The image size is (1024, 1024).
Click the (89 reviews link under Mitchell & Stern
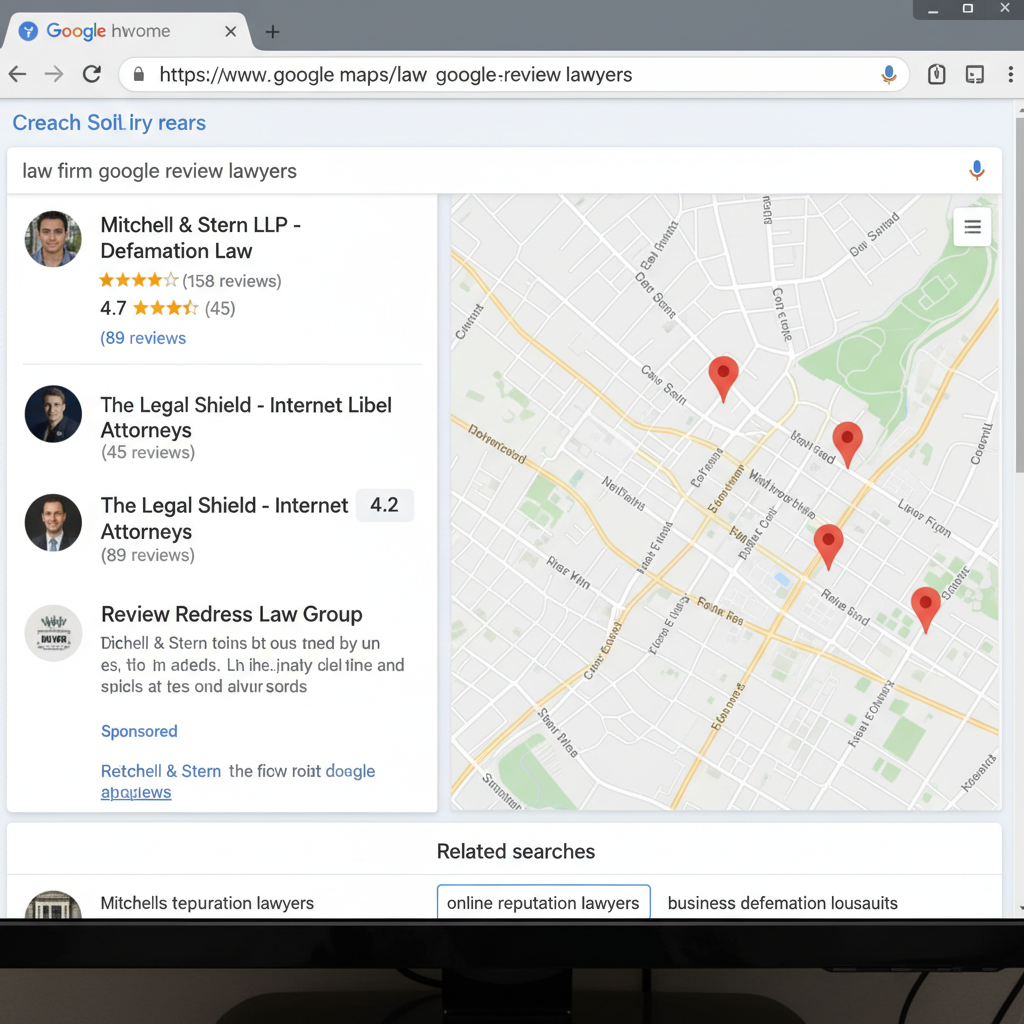pos(143,338)
